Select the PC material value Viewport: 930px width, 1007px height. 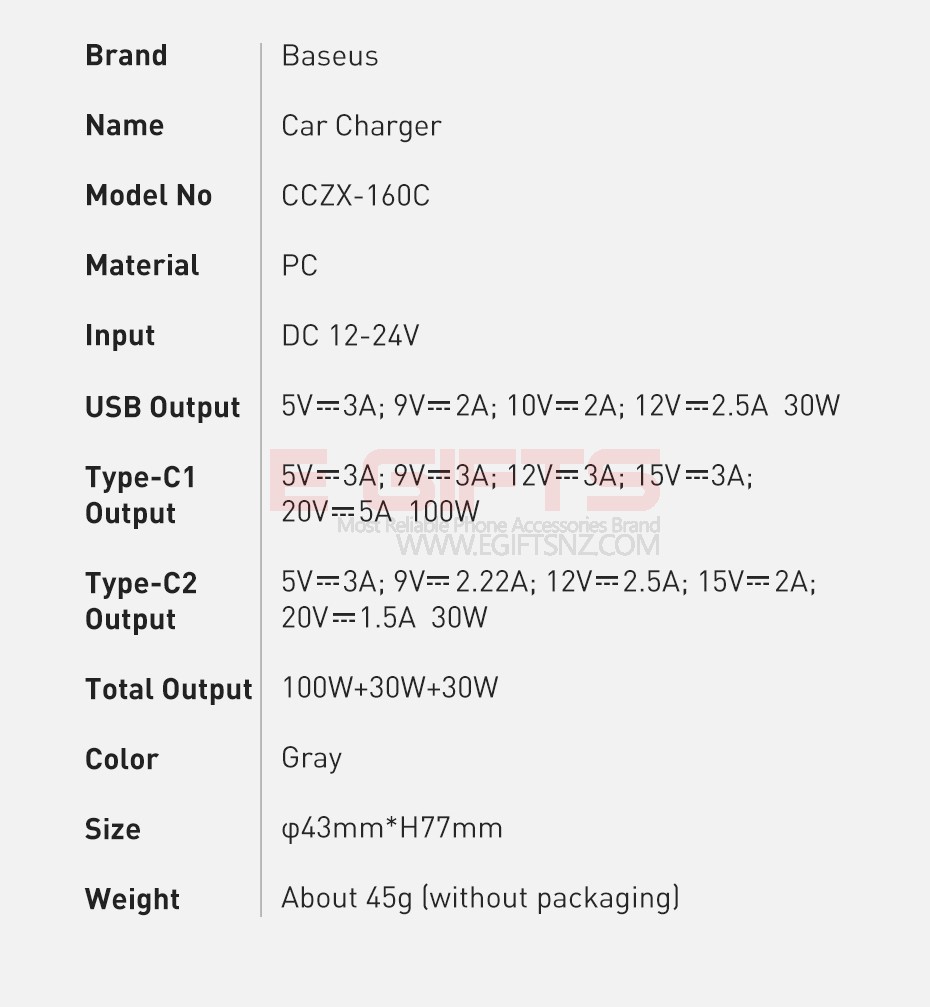pos(300,266)
